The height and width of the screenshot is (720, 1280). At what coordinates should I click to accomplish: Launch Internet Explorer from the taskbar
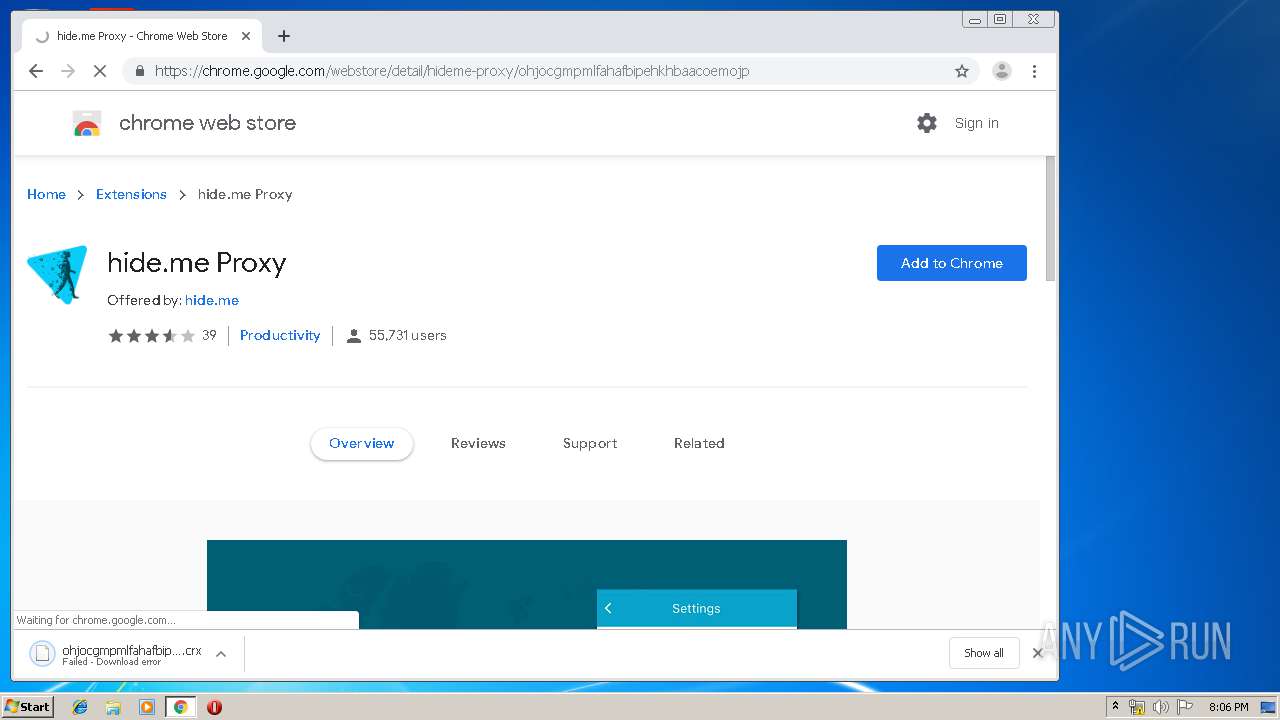coord(80,707)
